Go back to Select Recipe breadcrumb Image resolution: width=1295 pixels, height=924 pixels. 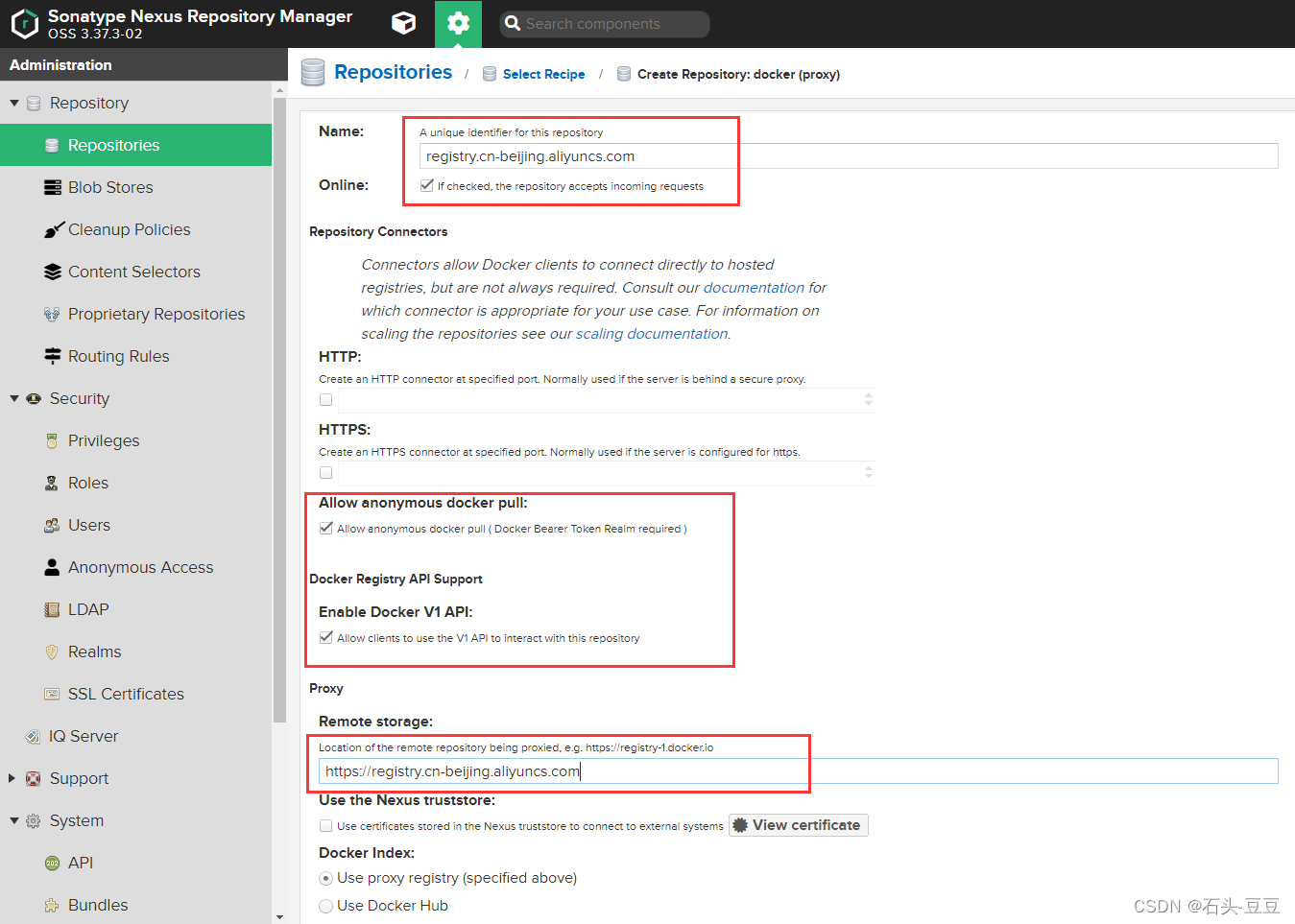543,74
